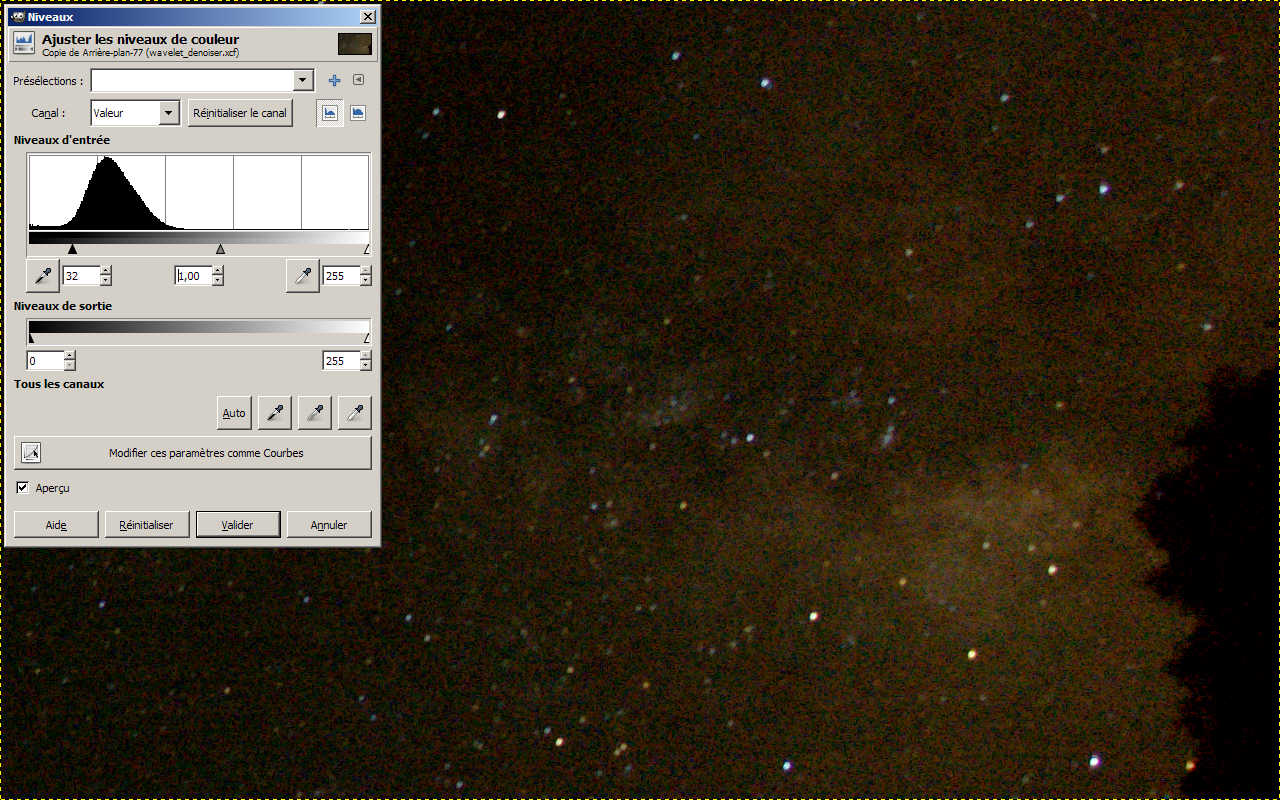
Task: Click Modifier ces paramètres comme Courbes
Action: 193,453
